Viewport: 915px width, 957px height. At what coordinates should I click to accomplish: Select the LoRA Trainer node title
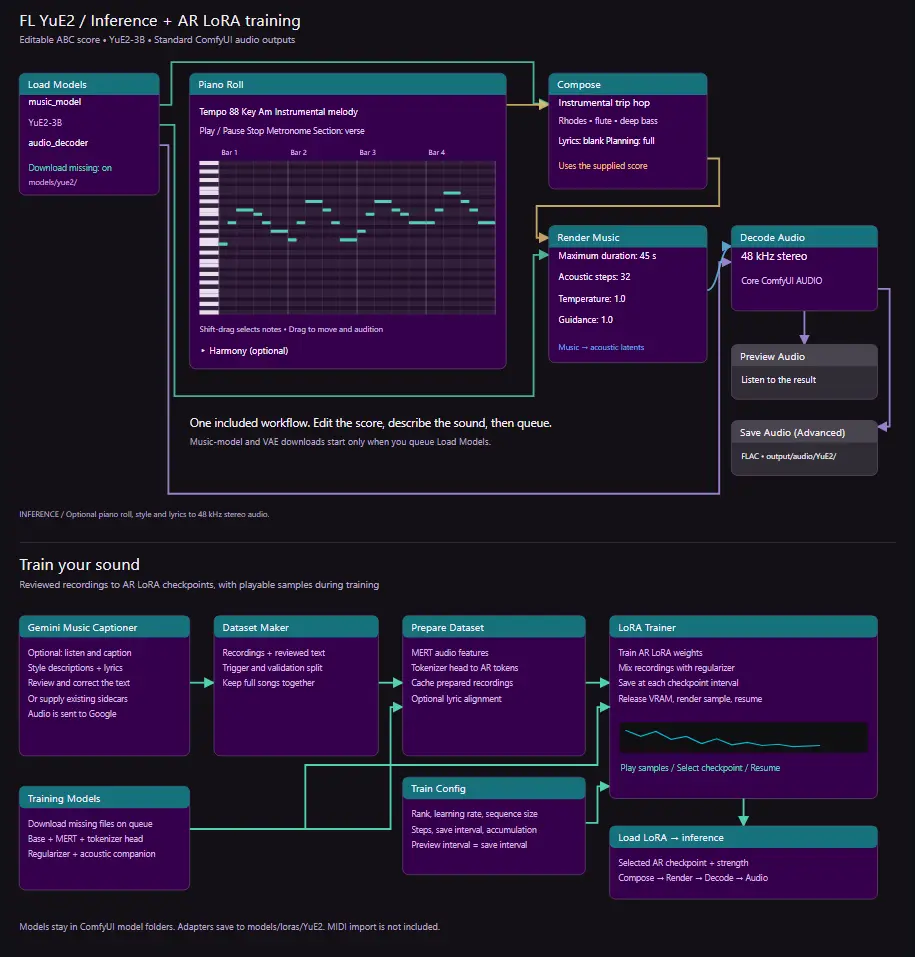pos(647,627)
